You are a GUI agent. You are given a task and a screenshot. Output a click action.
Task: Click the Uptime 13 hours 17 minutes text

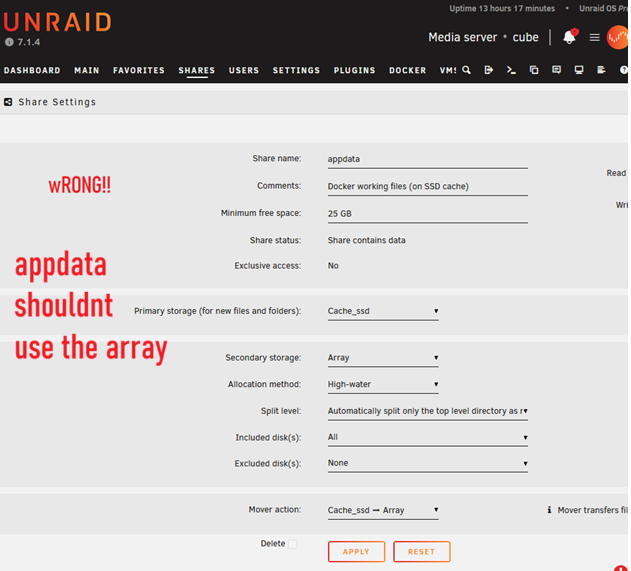point(502,8)
